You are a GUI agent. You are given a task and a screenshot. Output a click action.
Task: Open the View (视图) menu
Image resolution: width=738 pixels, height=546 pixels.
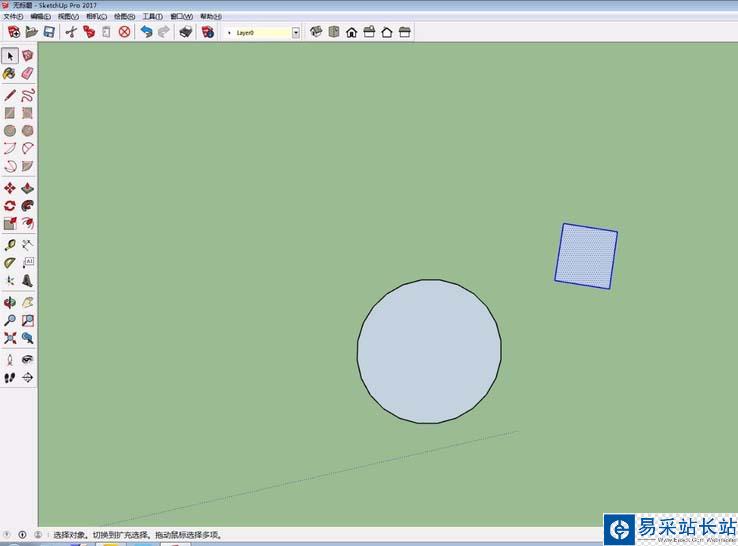pyautogui.click(x=68, y=16)
